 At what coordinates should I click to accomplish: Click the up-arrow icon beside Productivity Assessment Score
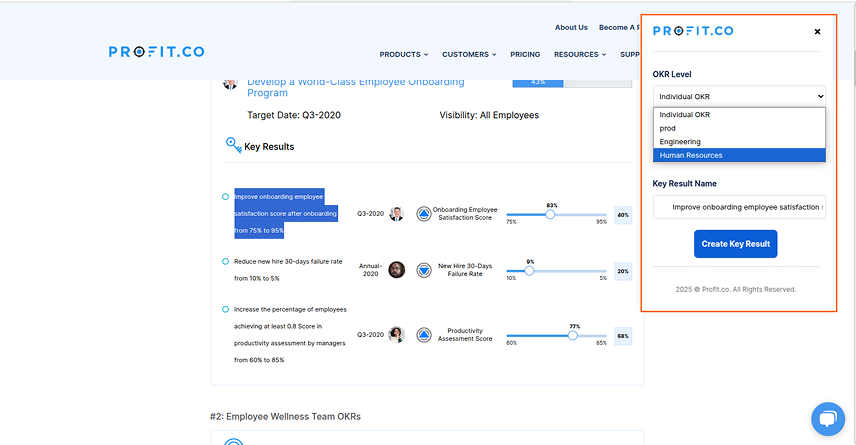(424, 335)
